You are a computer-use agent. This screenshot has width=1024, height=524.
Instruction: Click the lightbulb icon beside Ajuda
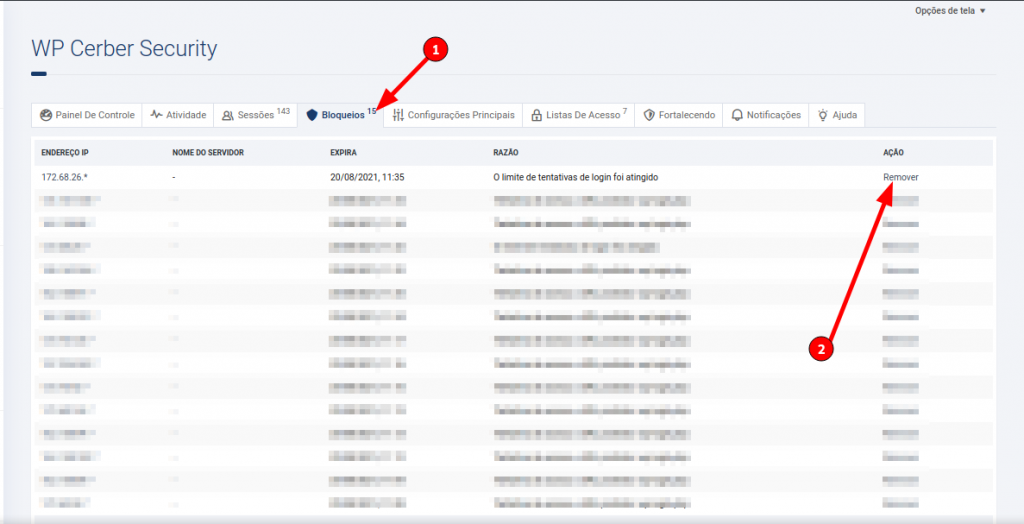pyautogui.click(x=823, y=116)
